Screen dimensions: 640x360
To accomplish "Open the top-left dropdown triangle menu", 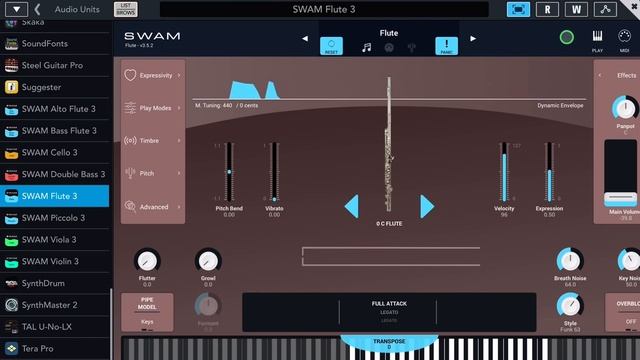I will point(16,9).
